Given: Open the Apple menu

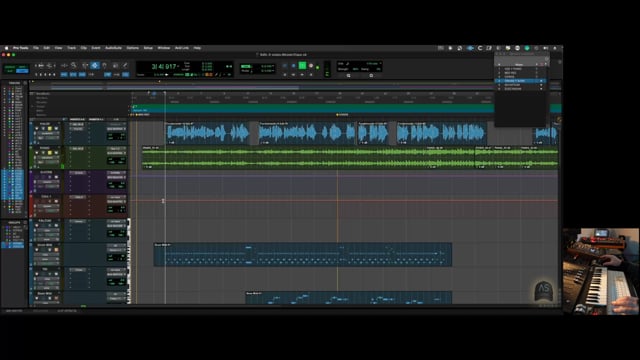Looking at the screenshot, I should (x=6, y=48).
